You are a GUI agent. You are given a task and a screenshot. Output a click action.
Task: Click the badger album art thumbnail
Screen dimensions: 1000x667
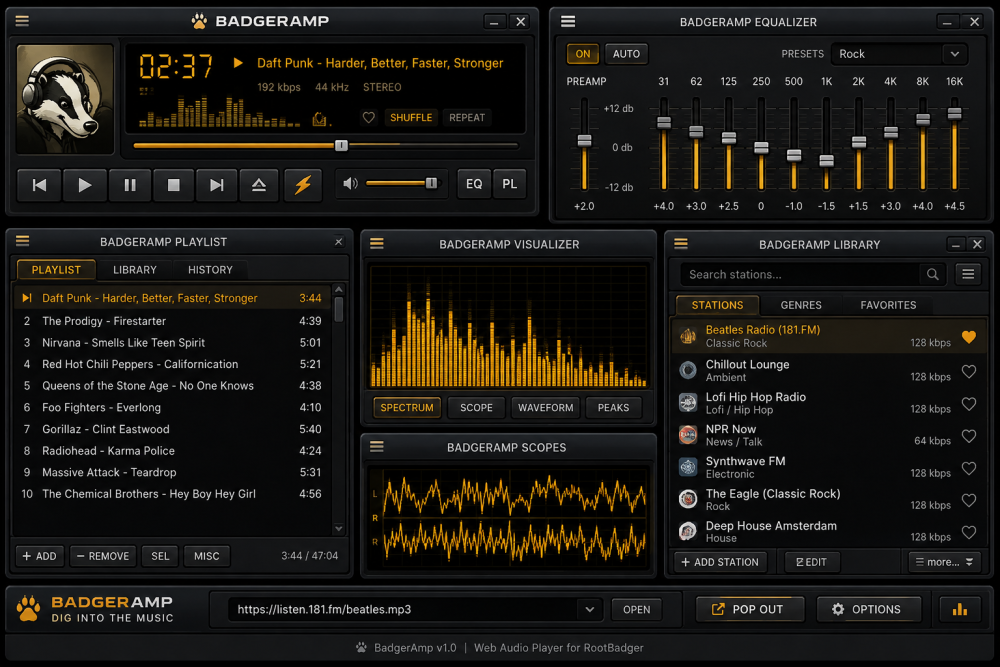click(x=65, y=99)
